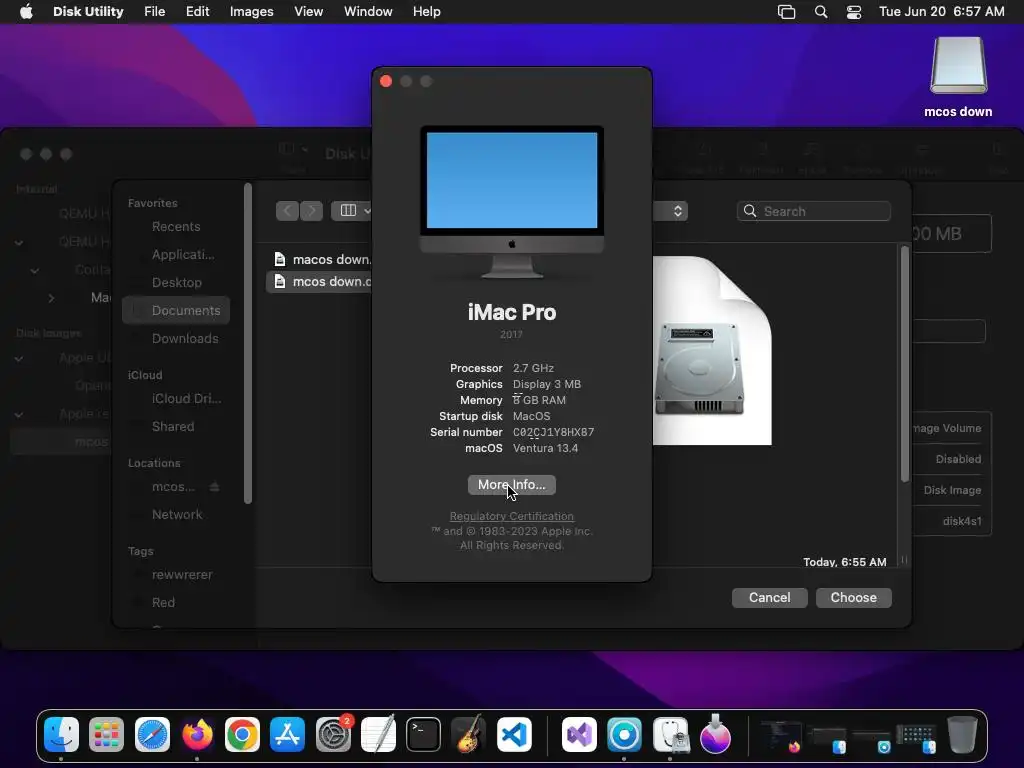The image size is (1024, 768).
Task: Collapse the Container row in Disk Utility
Action: pos(35,270)
